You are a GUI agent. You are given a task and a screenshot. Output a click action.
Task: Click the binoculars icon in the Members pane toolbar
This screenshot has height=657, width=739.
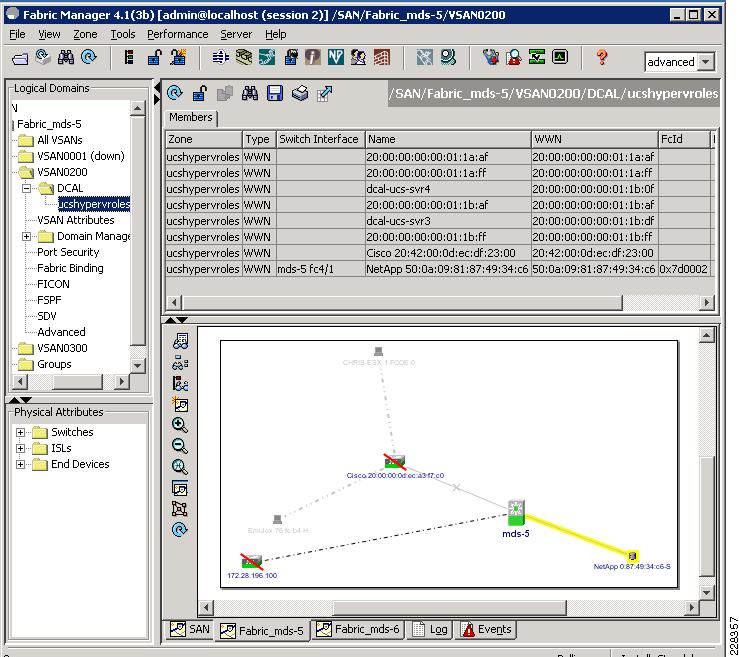(250, 93)
